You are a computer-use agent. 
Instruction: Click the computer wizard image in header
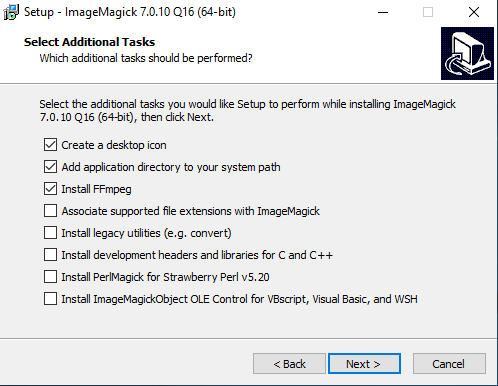(467, 53)
